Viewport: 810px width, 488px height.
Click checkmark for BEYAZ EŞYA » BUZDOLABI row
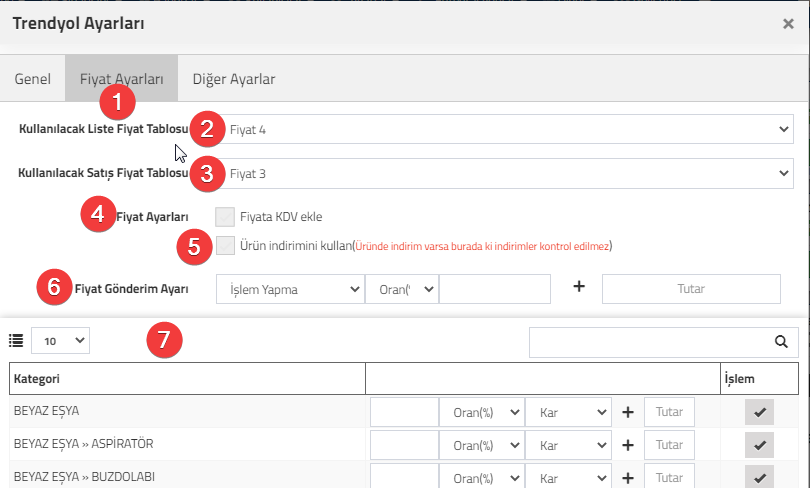pyautogui.click(x=759, y=478)
